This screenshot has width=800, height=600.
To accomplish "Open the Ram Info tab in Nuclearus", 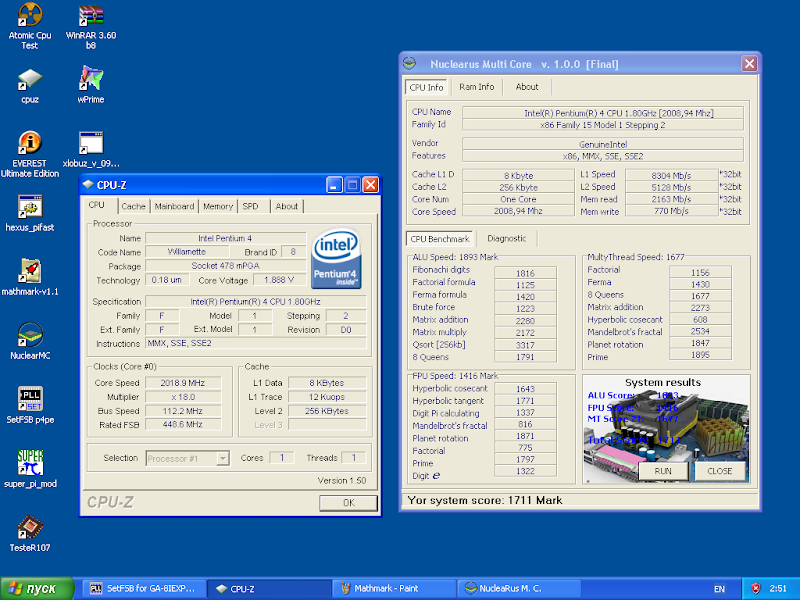I will [477, 87].
